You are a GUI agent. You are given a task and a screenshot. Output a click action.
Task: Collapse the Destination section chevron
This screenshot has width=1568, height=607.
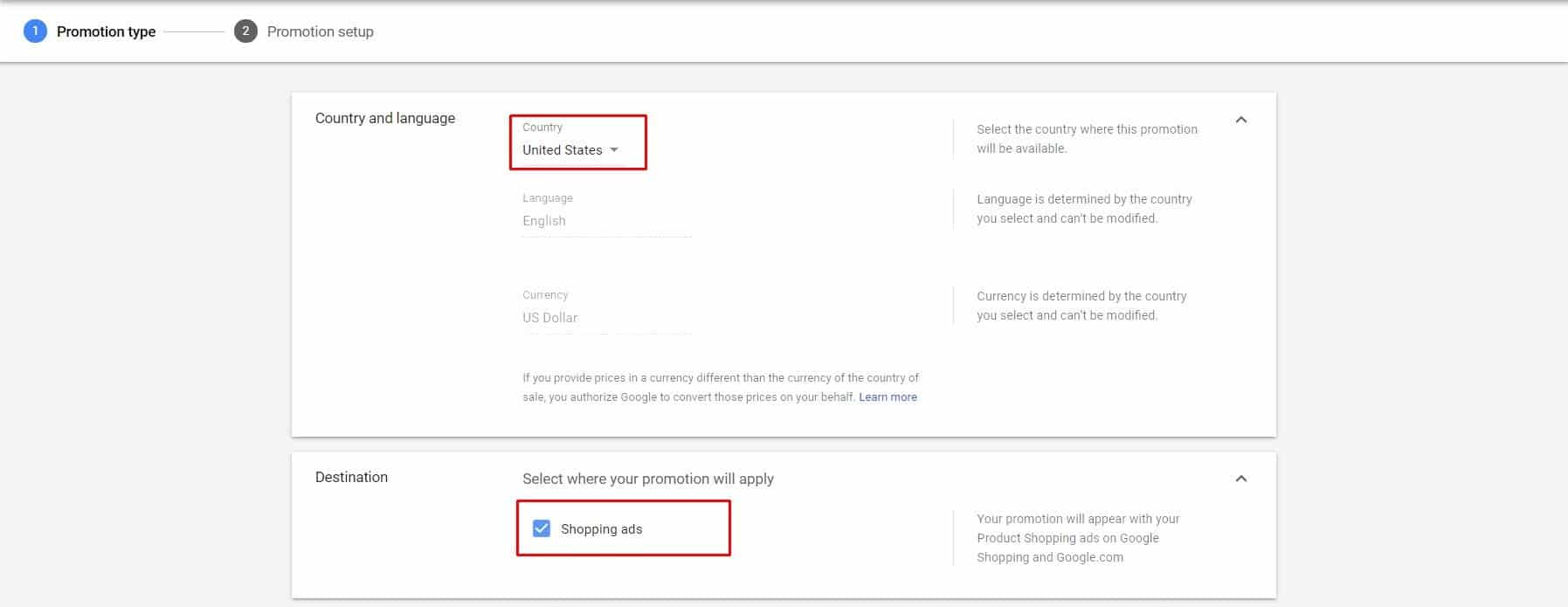pos(1240,479)
